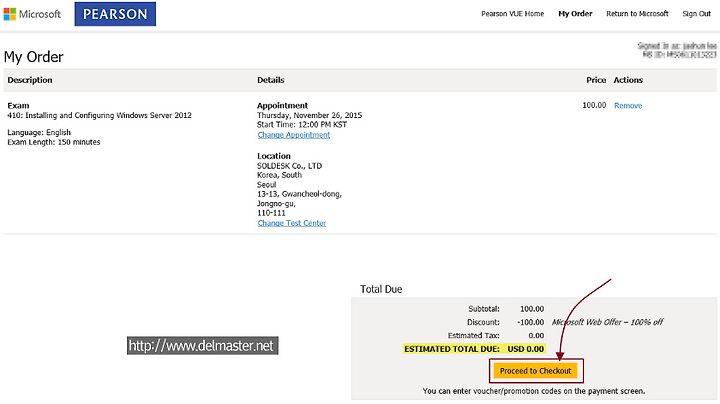Open the My Order menu item
720x404 pixels.
575,14
